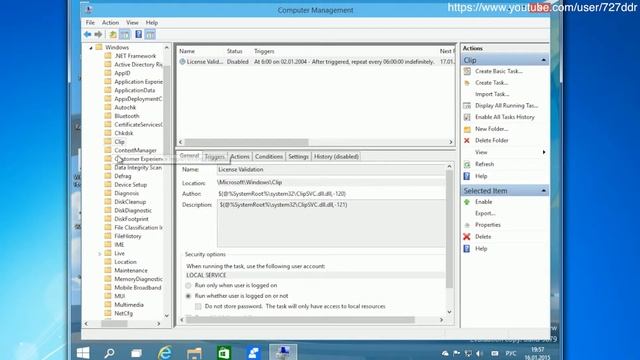Select 'Run only when user is logged on'
This screenshot has height=360, width=640.
point(188,286)
